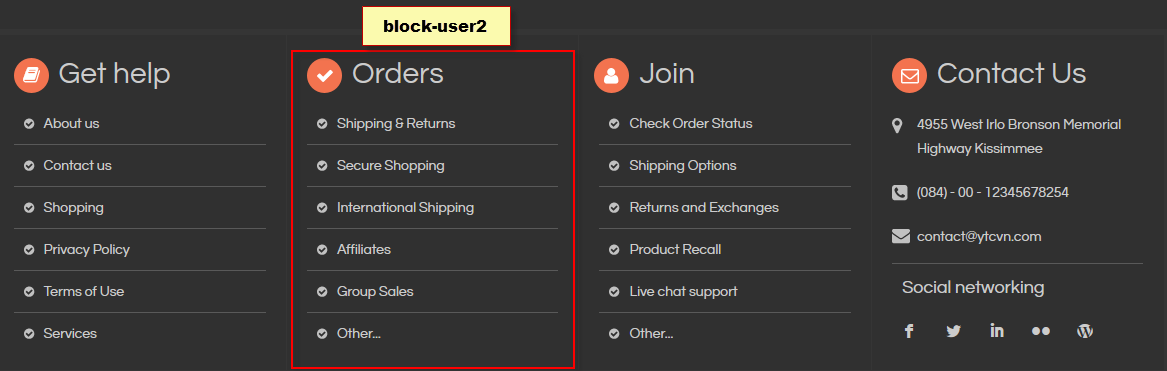Click the map pin icon beside the address
Image resolution: width=1167 pixels, height=371 pixels.
(x=898, y=125)
